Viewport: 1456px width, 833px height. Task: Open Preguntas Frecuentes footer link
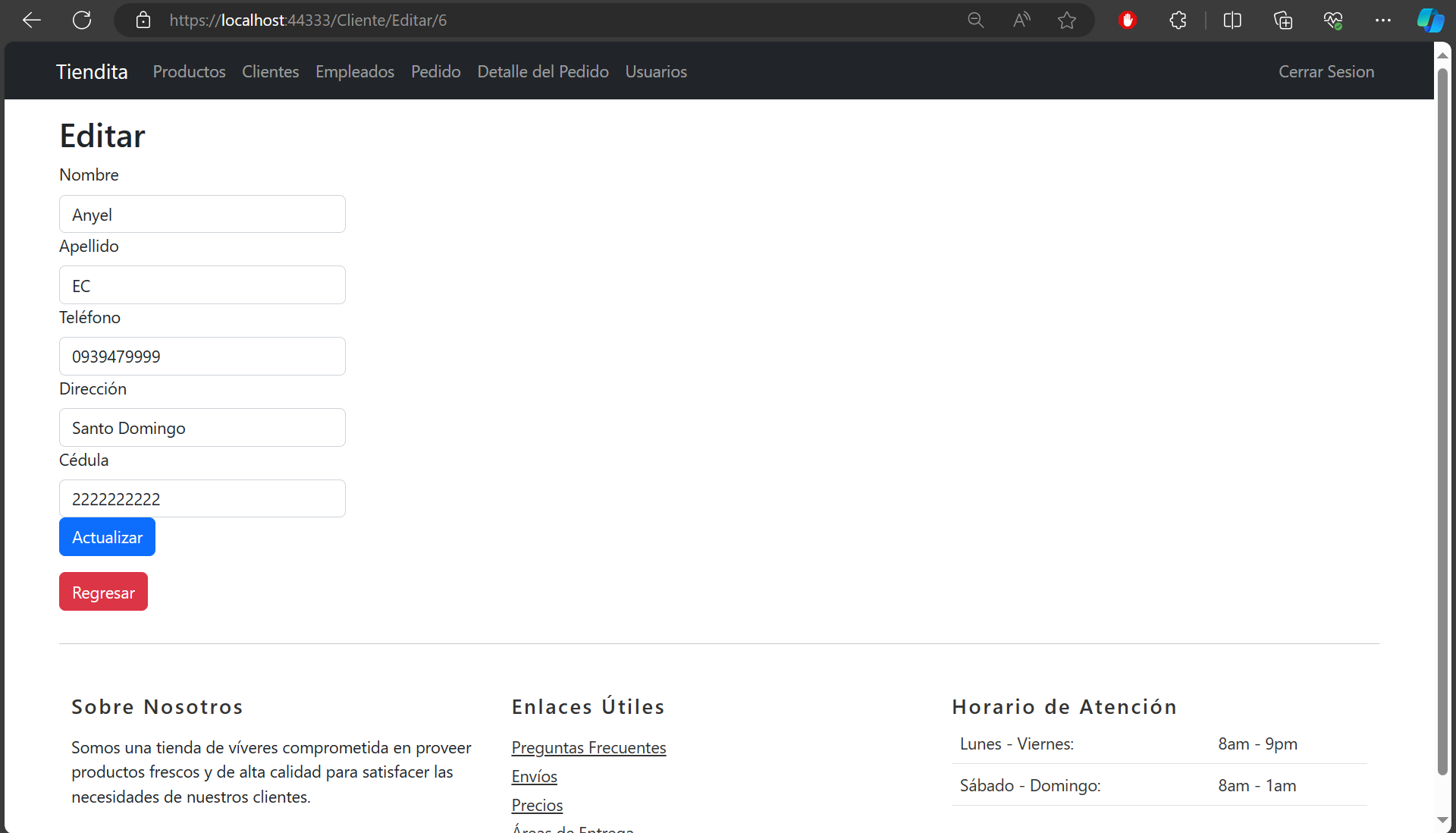pyautogui.click(x=588, y=748)
